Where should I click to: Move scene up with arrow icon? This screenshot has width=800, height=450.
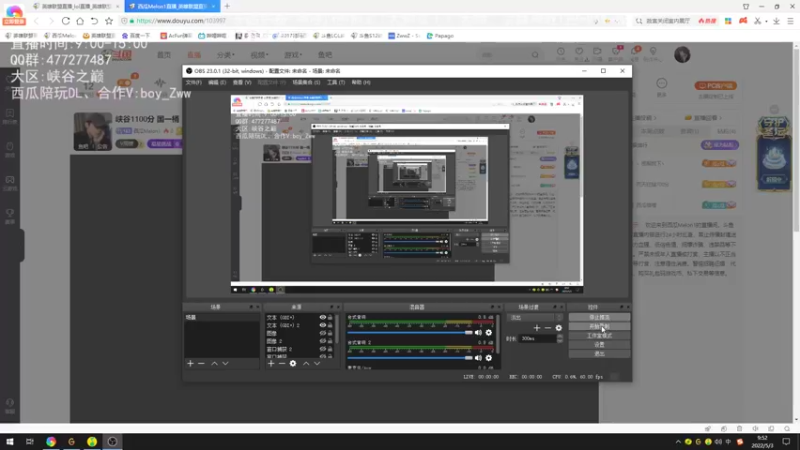click(214, 363)
